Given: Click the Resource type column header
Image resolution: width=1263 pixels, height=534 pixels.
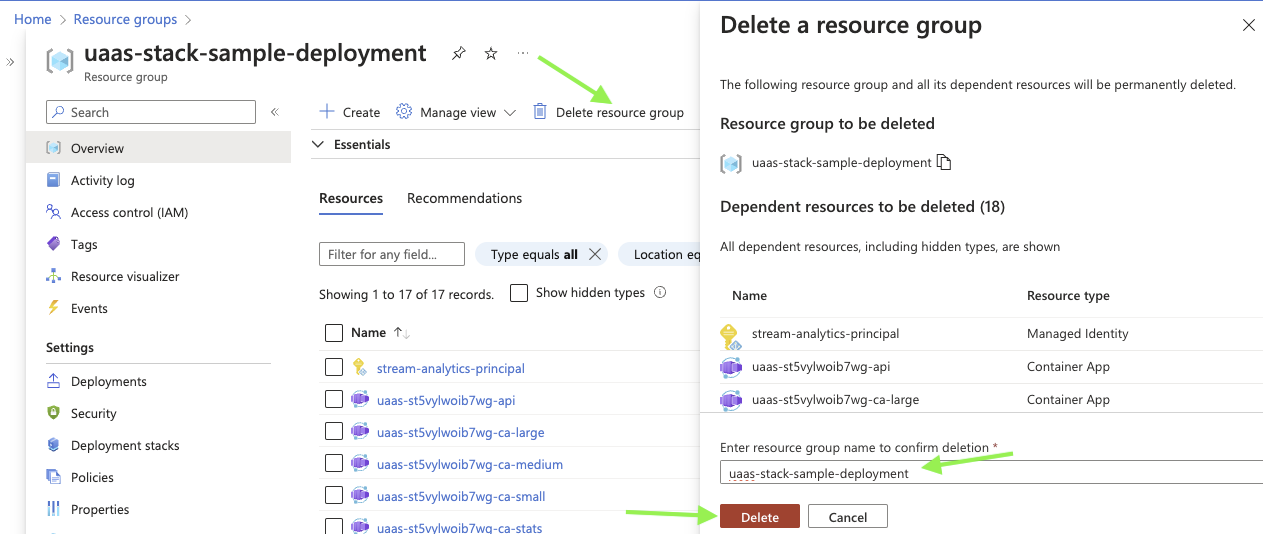Looking at the screenshot, I should 1068,296.
